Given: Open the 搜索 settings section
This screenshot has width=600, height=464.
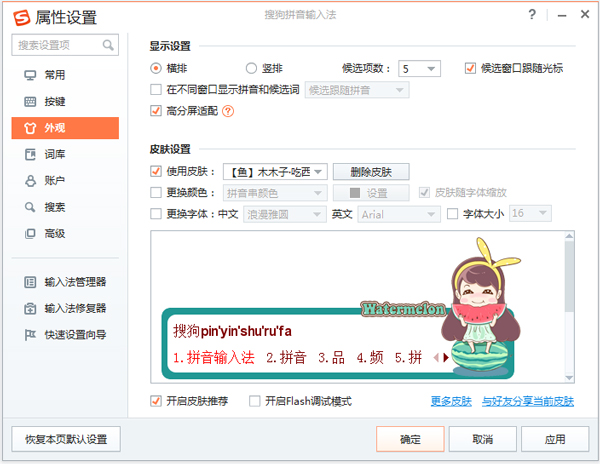Looking at the screenshot, I should click(65, 207).
